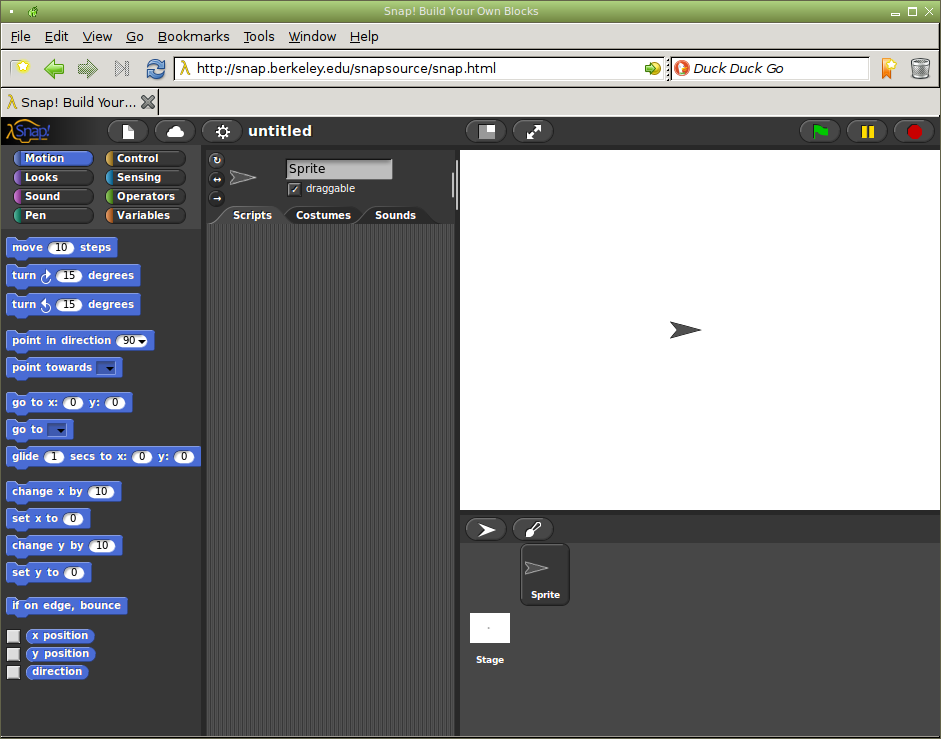Toggle the stage size button

(x=486, y=131)
